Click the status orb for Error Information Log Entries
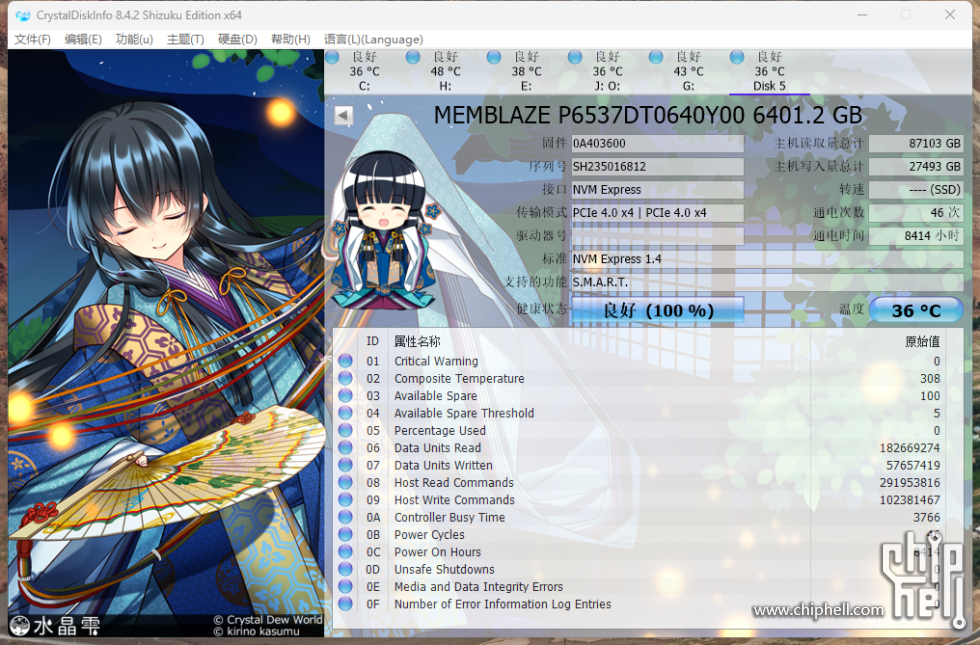Screen dimensions: 980x645 click(345, 604)
